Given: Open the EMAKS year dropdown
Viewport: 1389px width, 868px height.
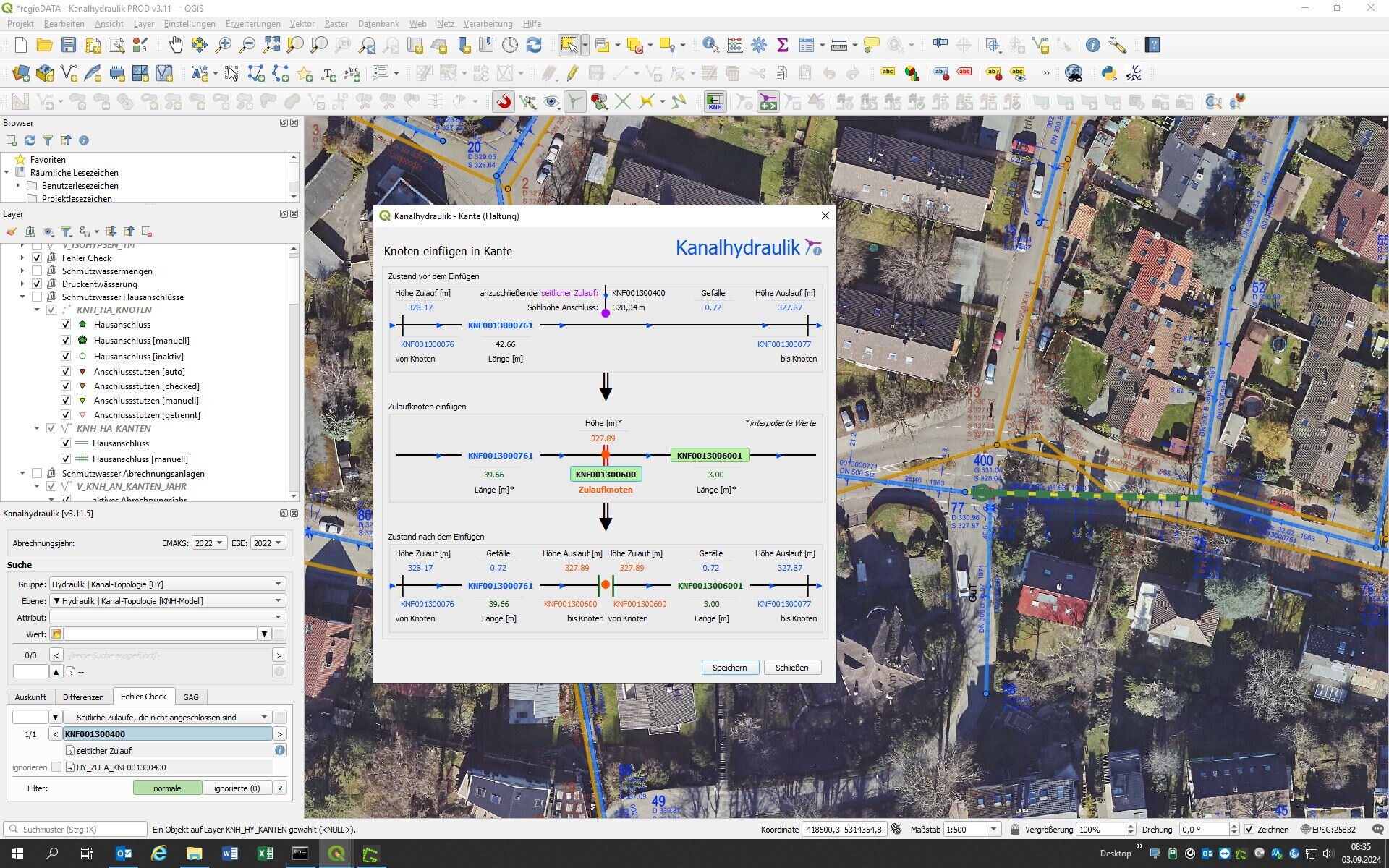Looking at the screenshot, I should [209, 542].
